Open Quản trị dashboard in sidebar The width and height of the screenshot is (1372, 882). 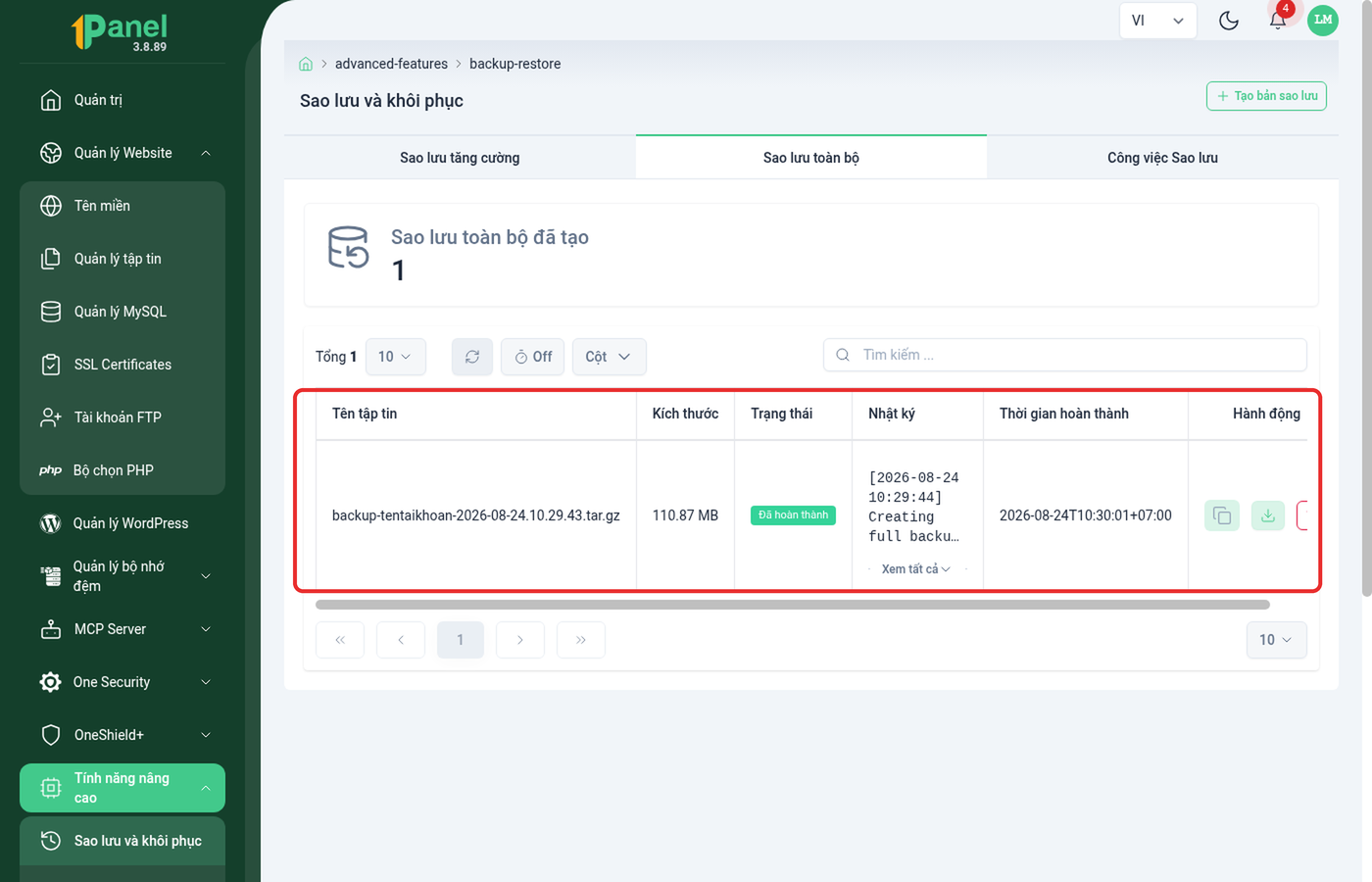point(122,100)
